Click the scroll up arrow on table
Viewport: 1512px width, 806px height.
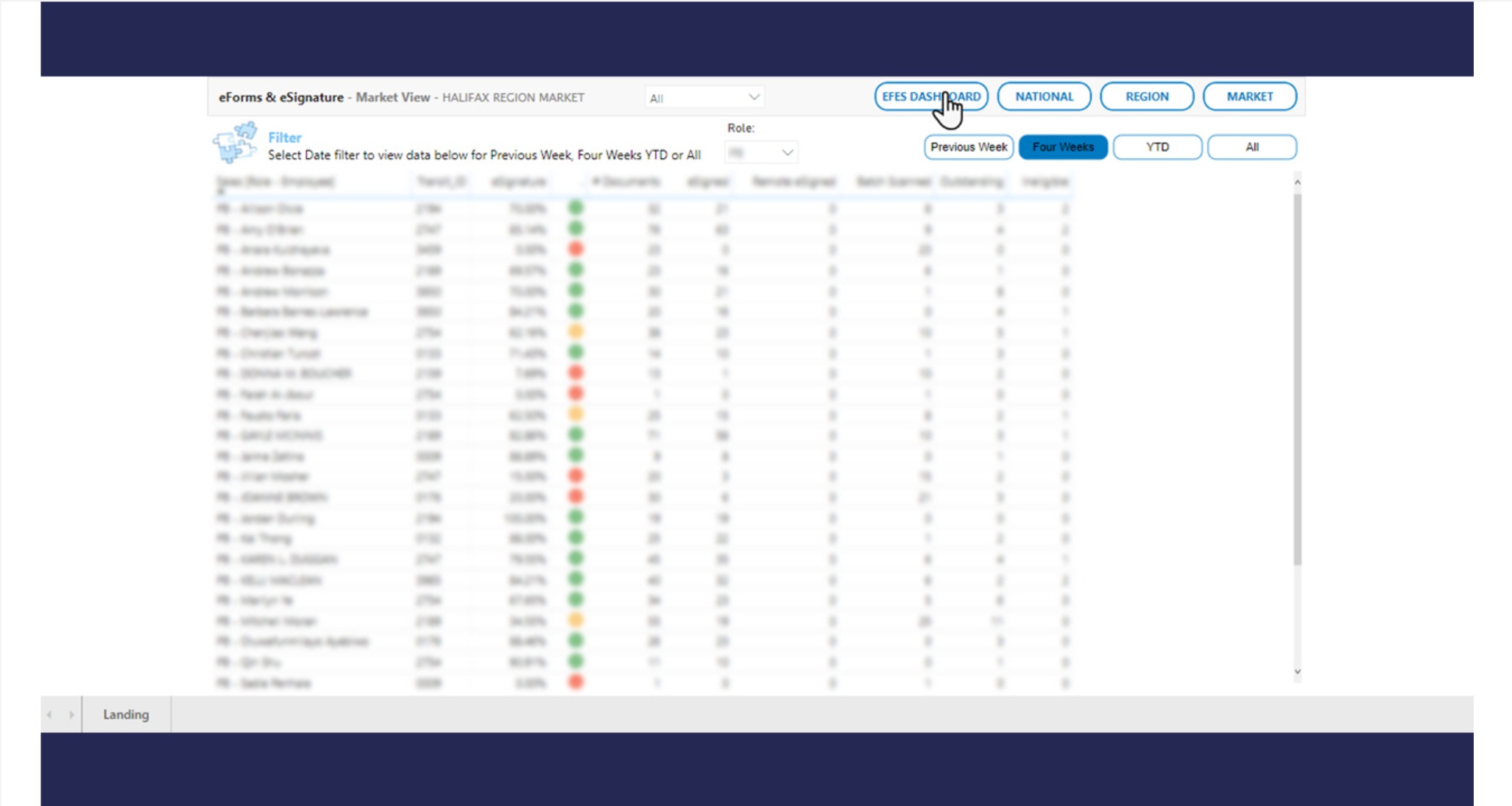pyautogui.click(x=1297, y=182)
